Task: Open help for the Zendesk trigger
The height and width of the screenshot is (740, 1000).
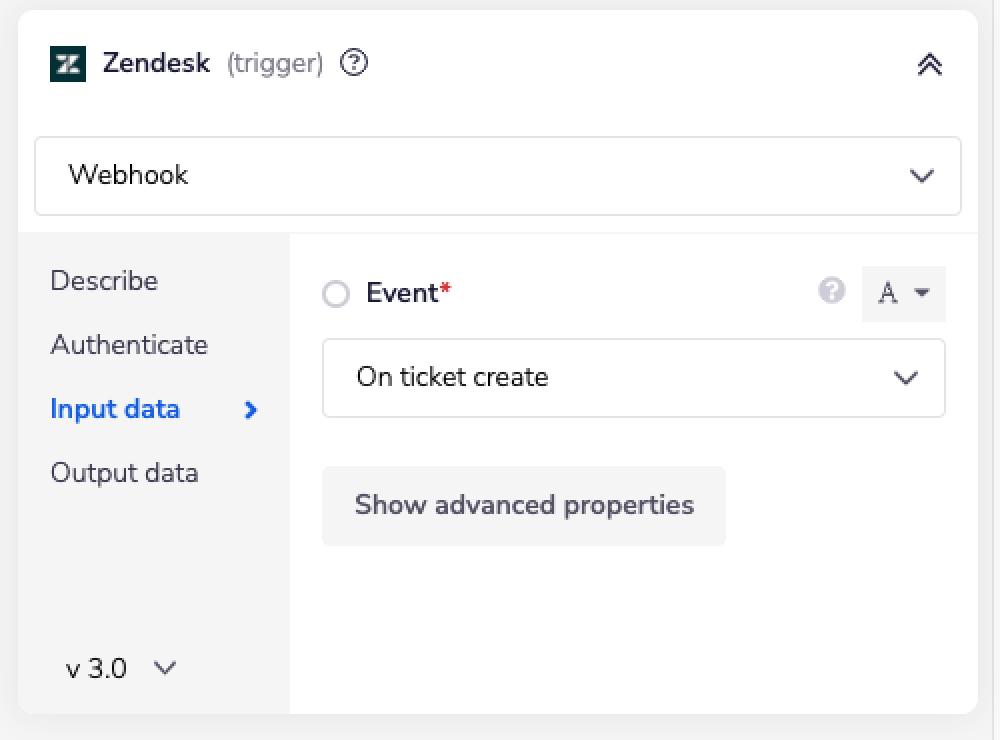Action: point(354,63)
